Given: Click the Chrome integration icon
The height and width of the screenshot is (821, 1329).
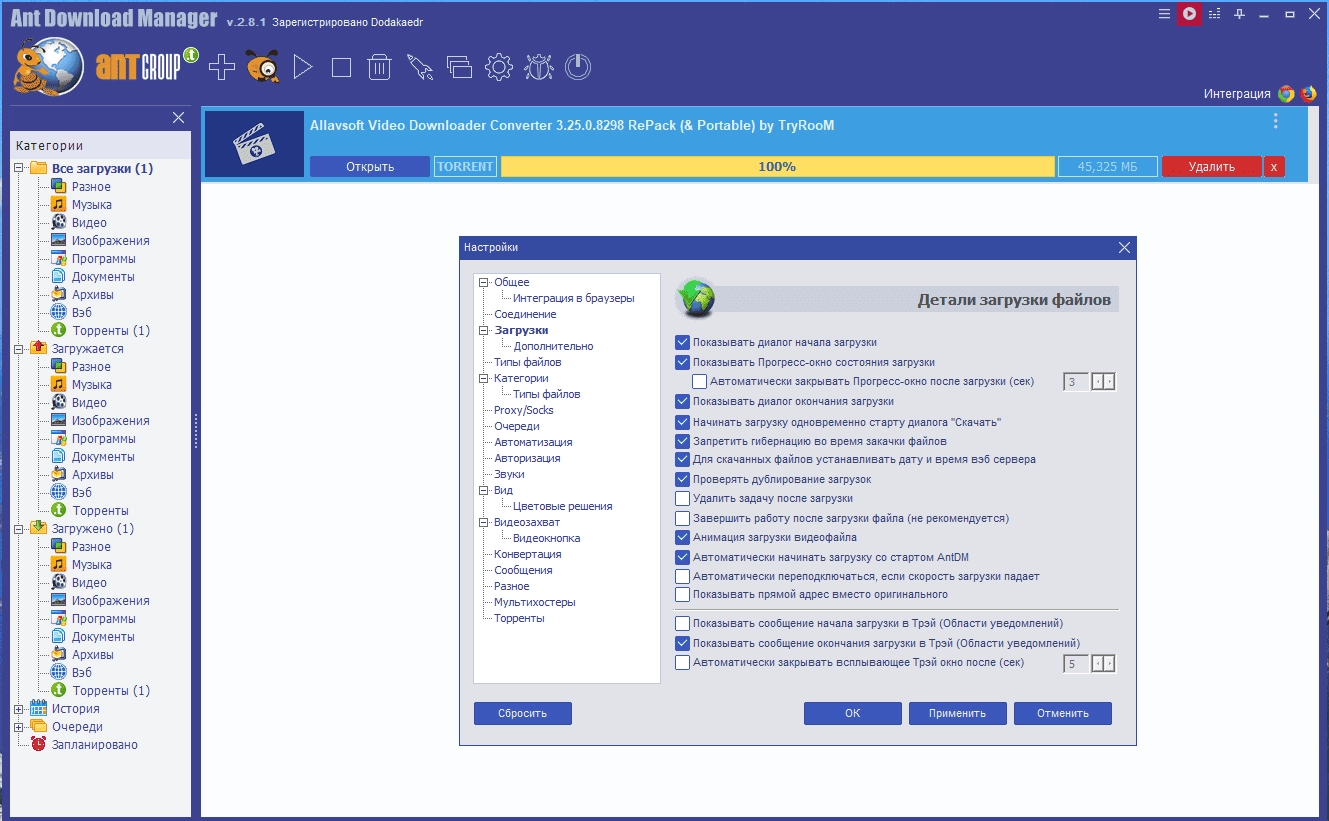Looking at the screenshot, I should (1287, 94).
